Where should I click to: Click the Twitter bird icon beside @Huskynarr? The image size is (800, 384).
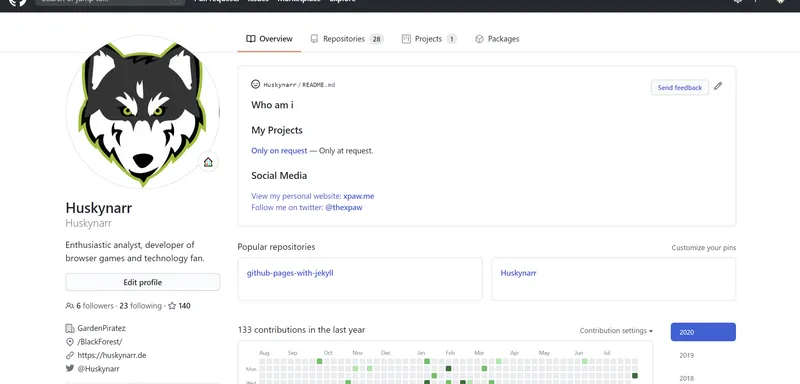[69, 368]
